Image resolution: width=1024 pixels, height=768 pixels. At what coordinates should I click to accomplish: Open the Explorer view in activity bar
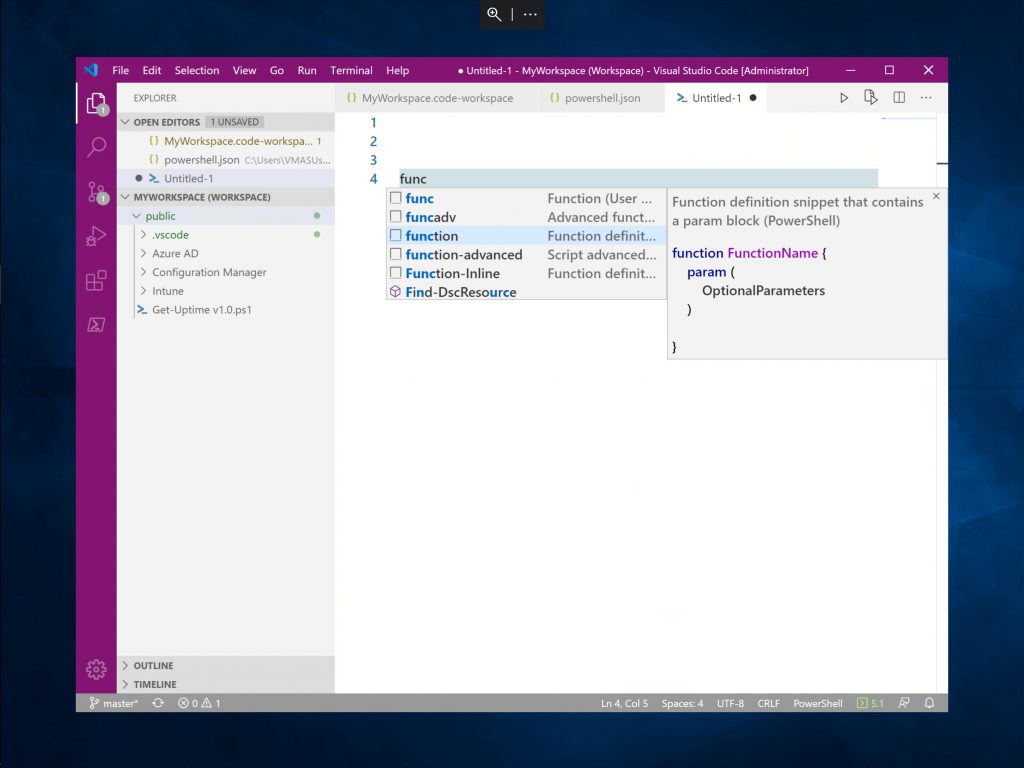tap(96, 103)
